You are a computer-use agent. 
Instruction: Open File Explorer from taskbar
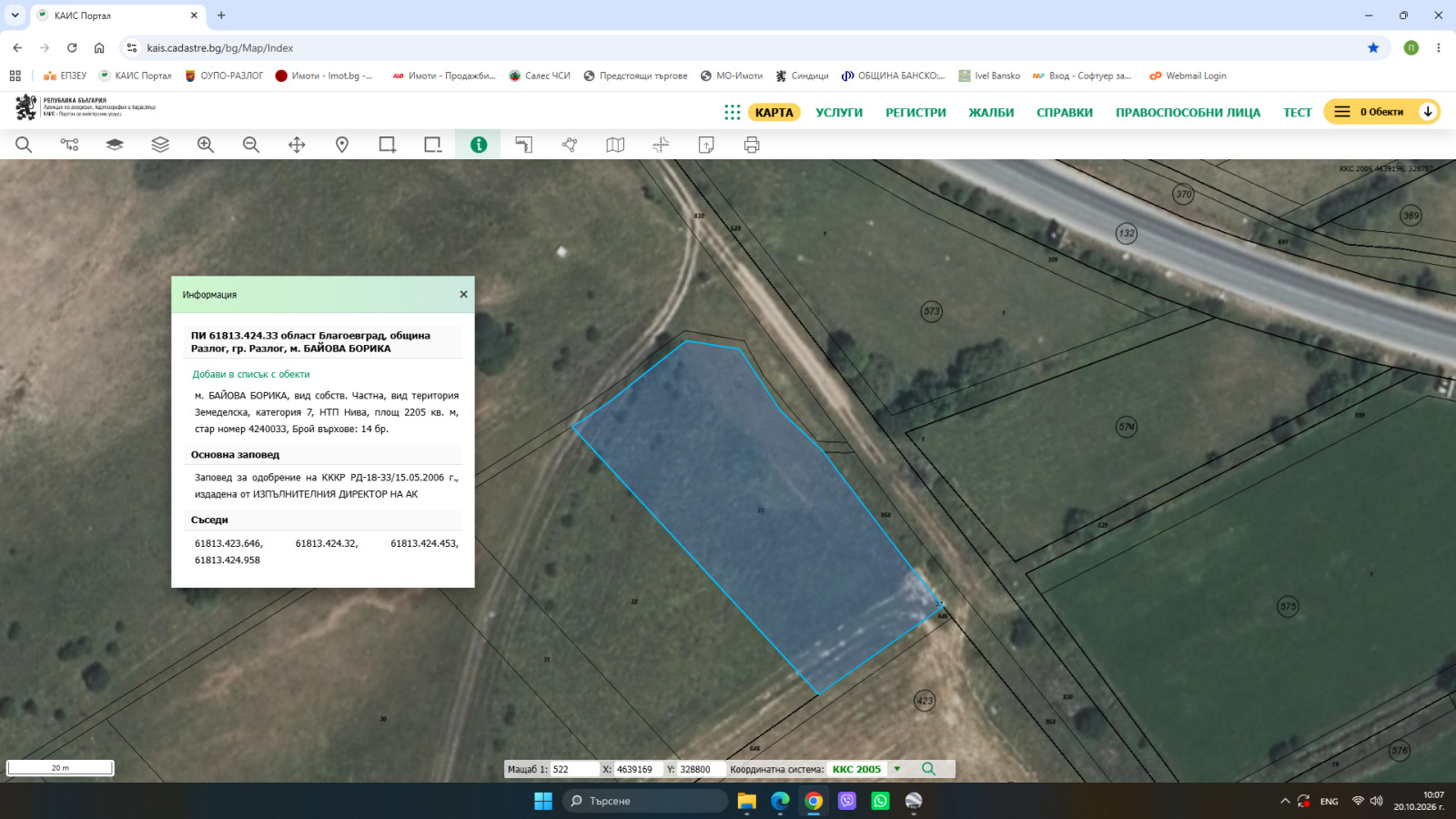point(747,801)
